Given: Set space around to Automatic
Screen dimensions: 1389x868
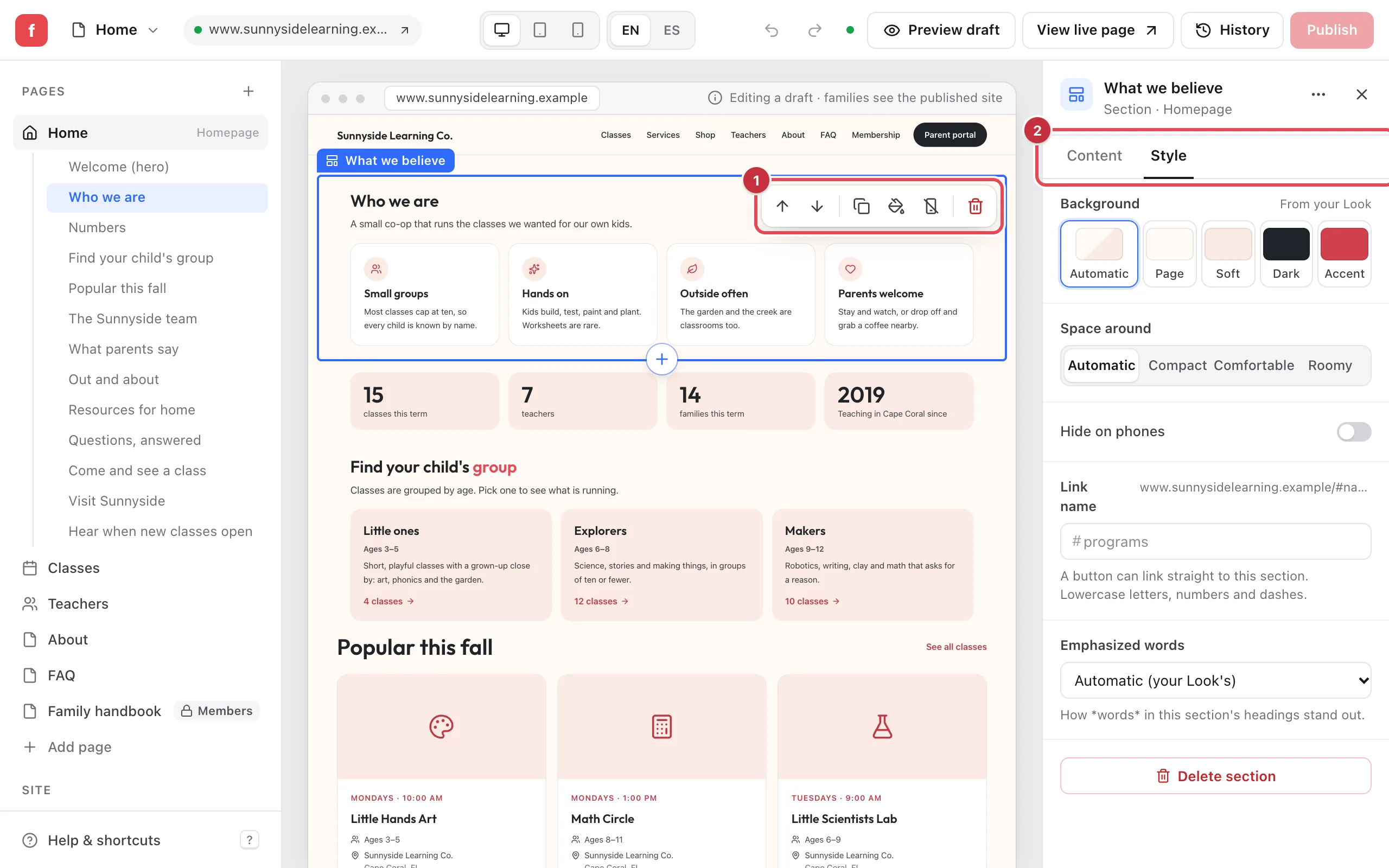Looking at the screenshot, I should coord(1101,365).
